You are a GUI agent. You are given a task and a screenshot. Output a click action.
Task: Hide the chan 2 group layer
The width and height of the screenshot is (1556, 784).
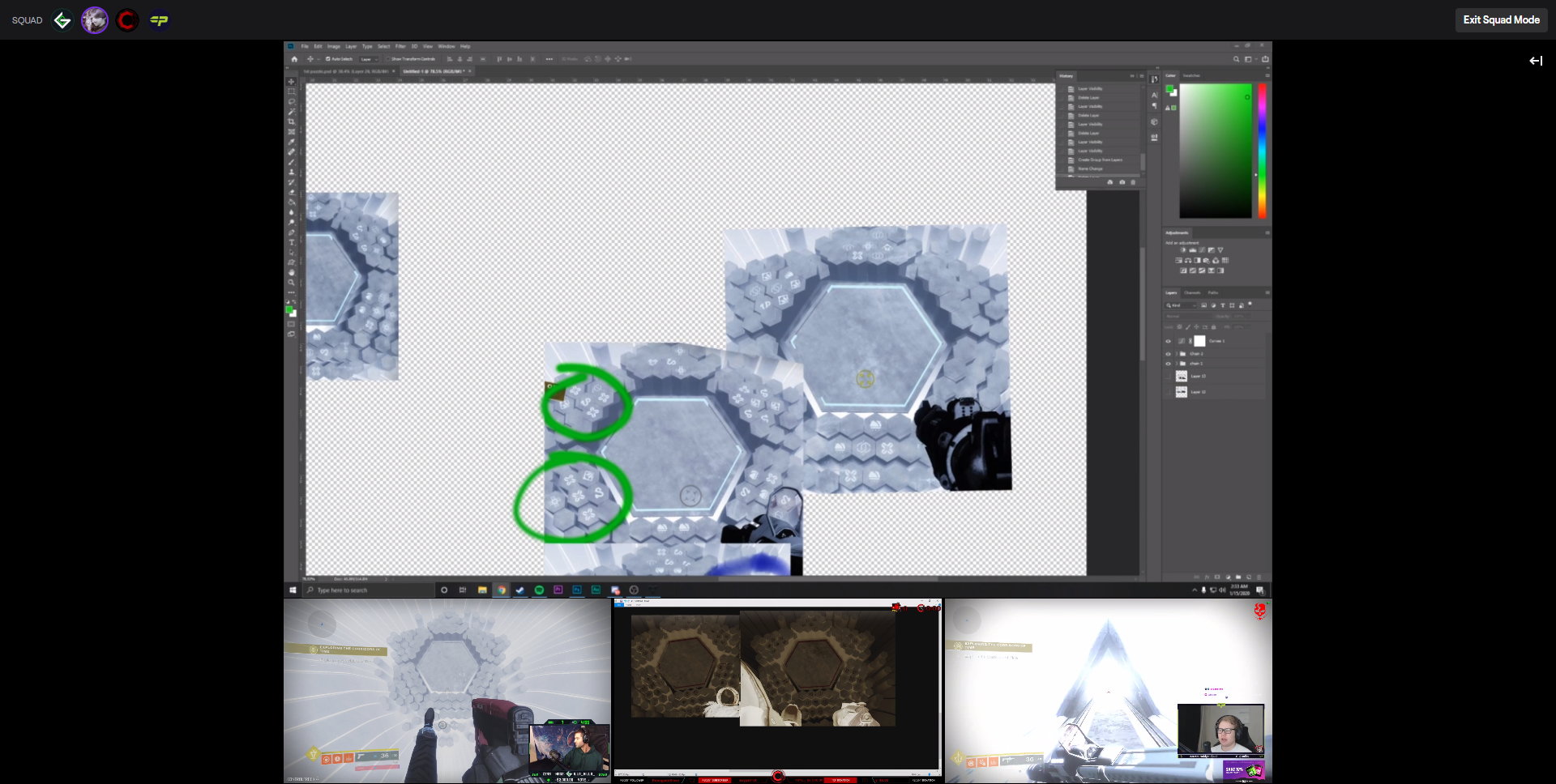coord(1168,354)
